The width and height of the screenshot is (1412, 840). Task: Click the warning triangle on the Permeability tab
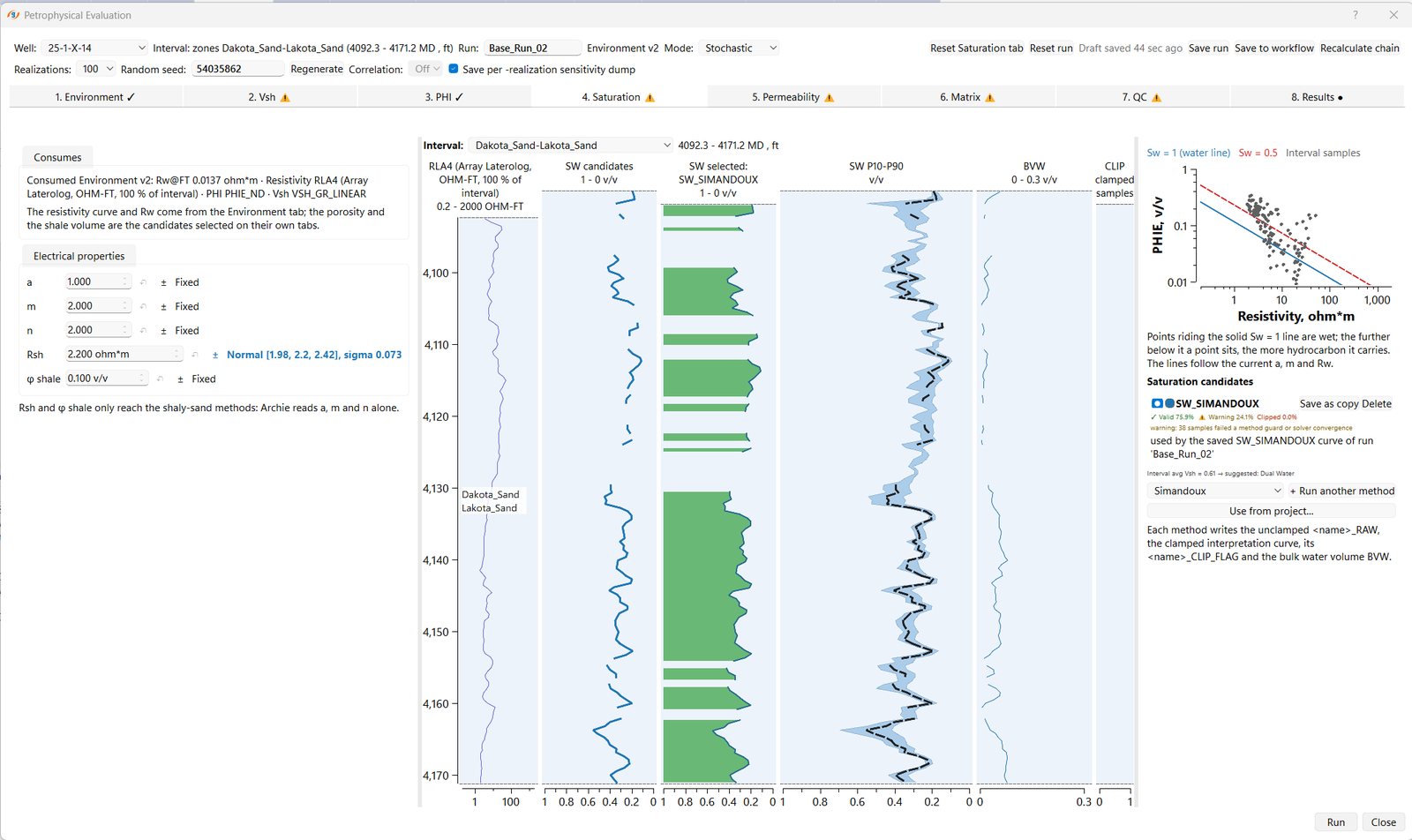tap(830, 98)
